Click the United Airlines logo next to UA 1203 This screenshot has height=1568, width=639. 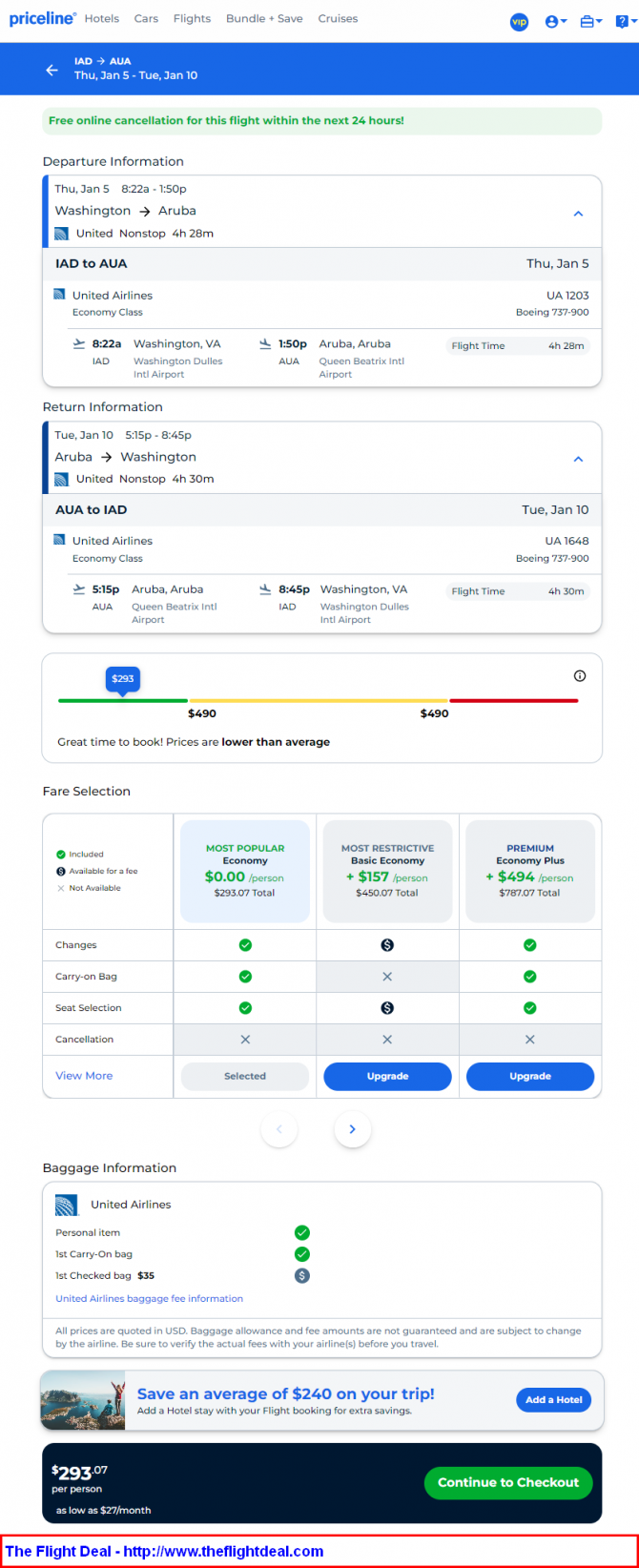[x=59, y=295]
